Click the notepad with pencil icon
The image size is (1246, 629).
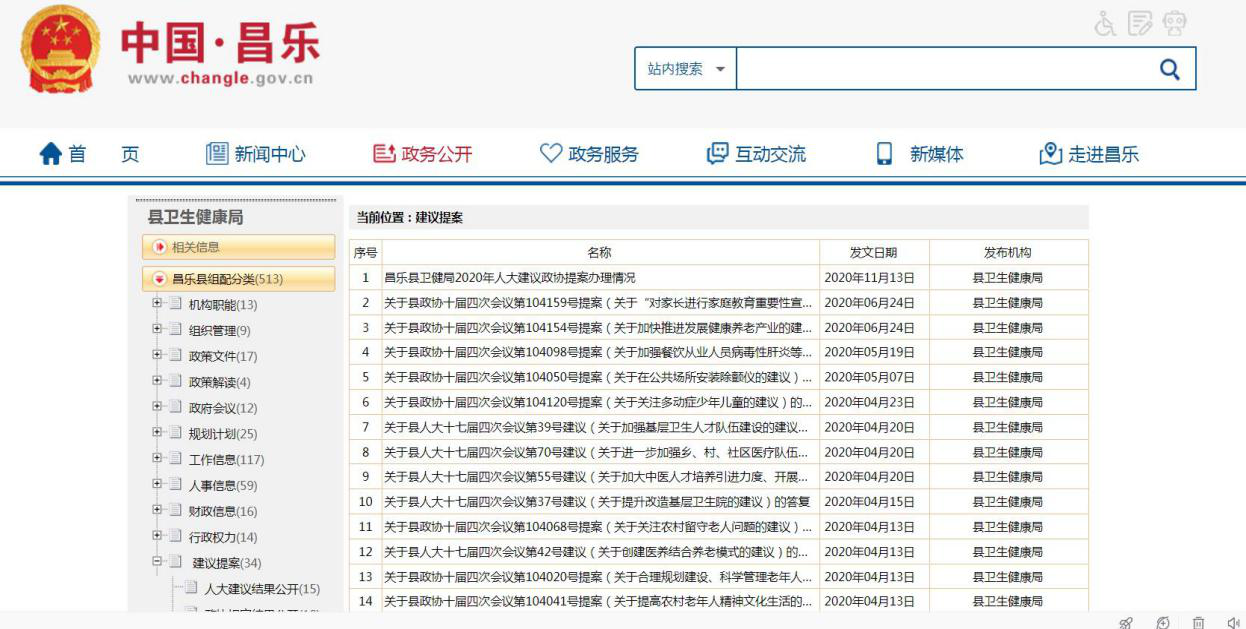click(1140, 24)
